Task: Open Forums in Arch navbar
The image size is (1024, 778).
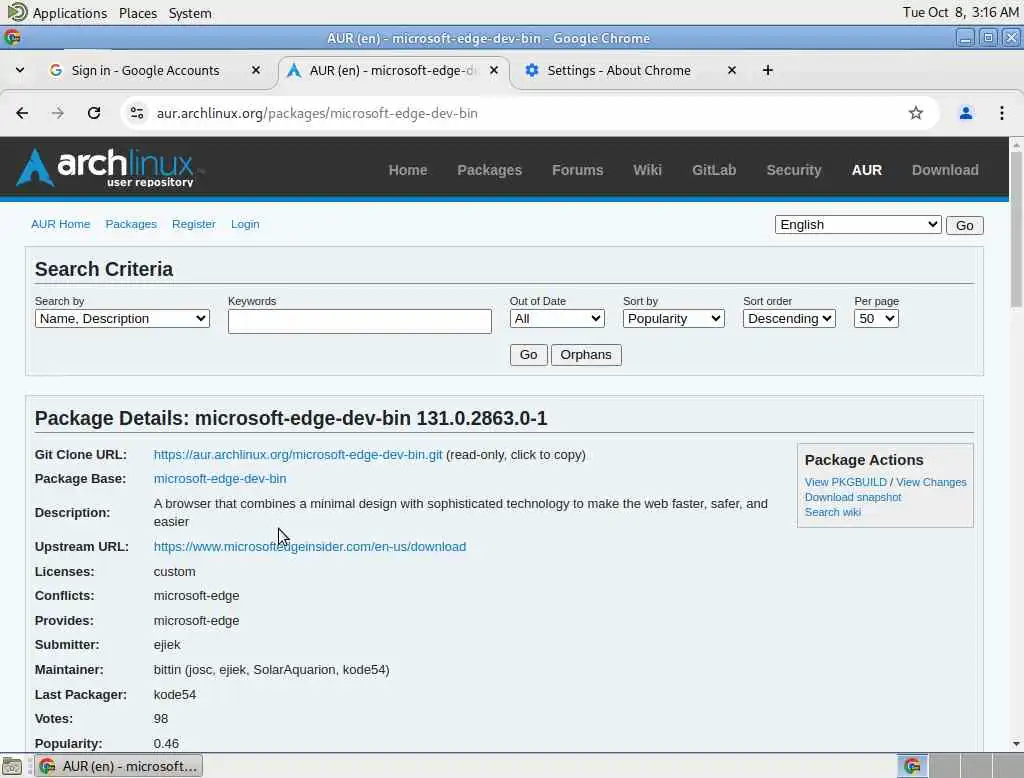Action: click(x=577, y=170)
